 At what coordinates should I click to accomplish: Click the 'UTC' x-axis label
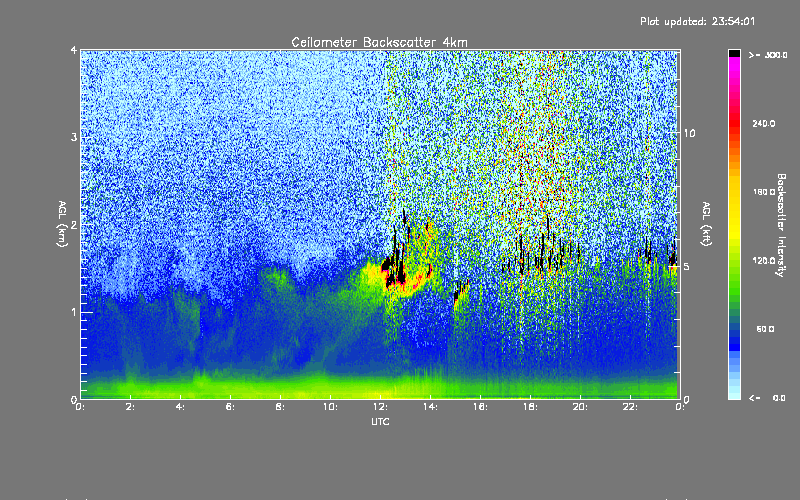pos(380,421)
